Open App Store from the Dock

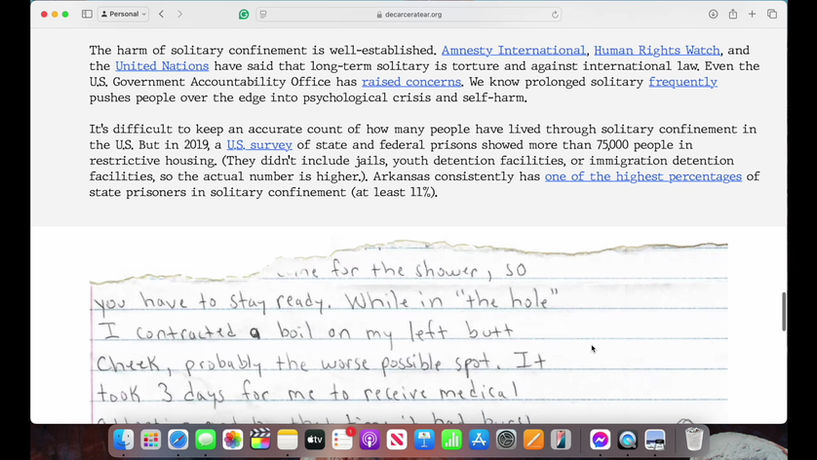point(479,440)
